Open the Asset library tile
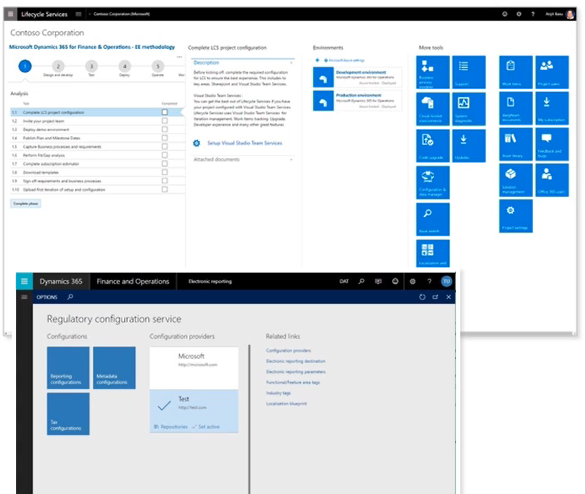Image resolution: width=585 pixels, height=494 pixels. [516, 144]
